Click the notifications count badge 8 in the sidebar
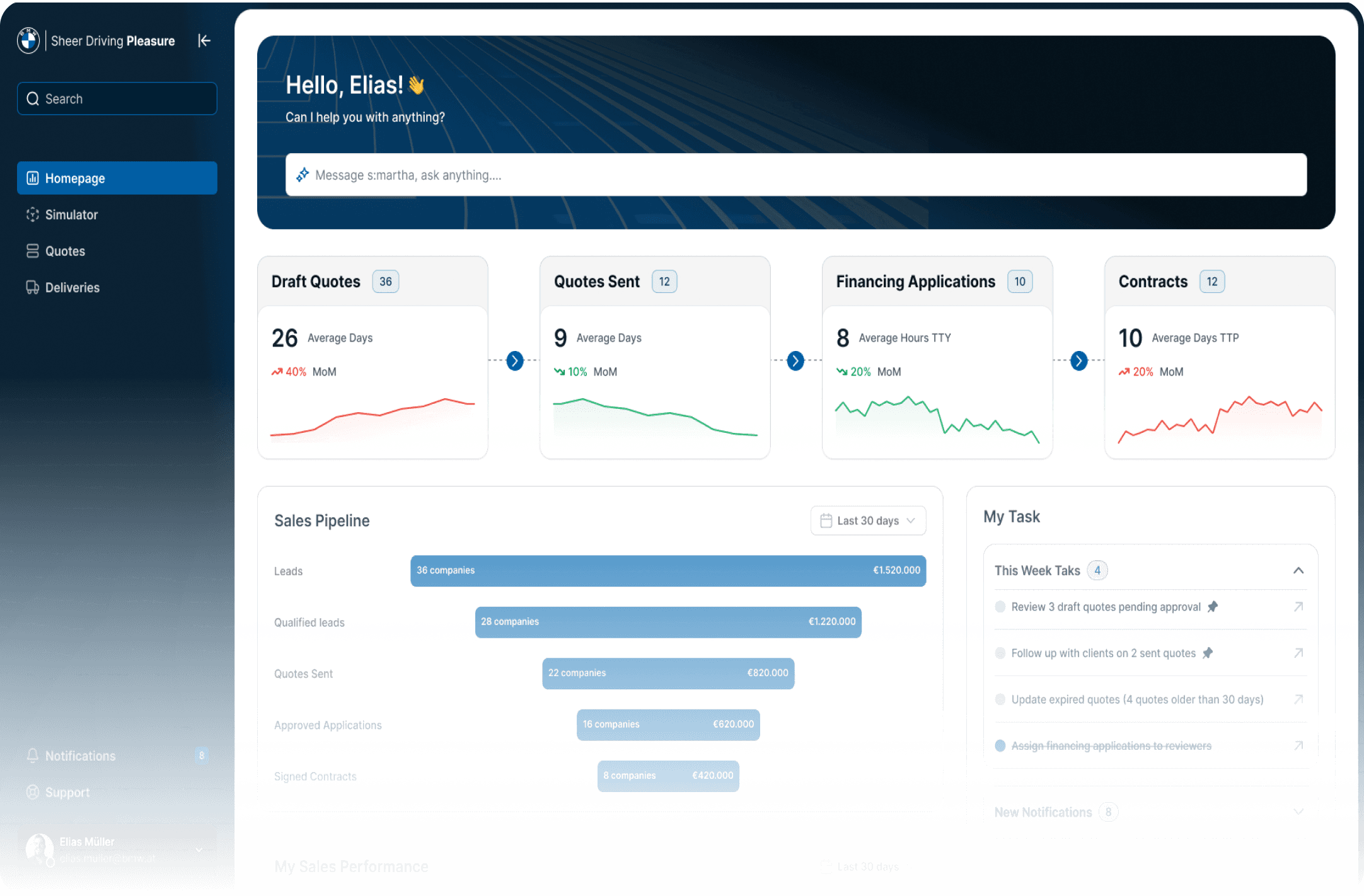Screen dimensions: 1364x896 pos(202,755)
